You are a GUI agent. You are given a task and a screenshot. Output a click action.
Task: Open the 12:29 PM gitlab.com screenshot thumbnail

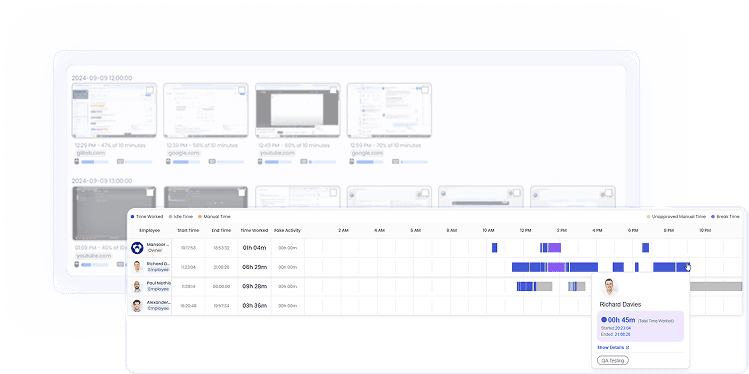[114, 110]
